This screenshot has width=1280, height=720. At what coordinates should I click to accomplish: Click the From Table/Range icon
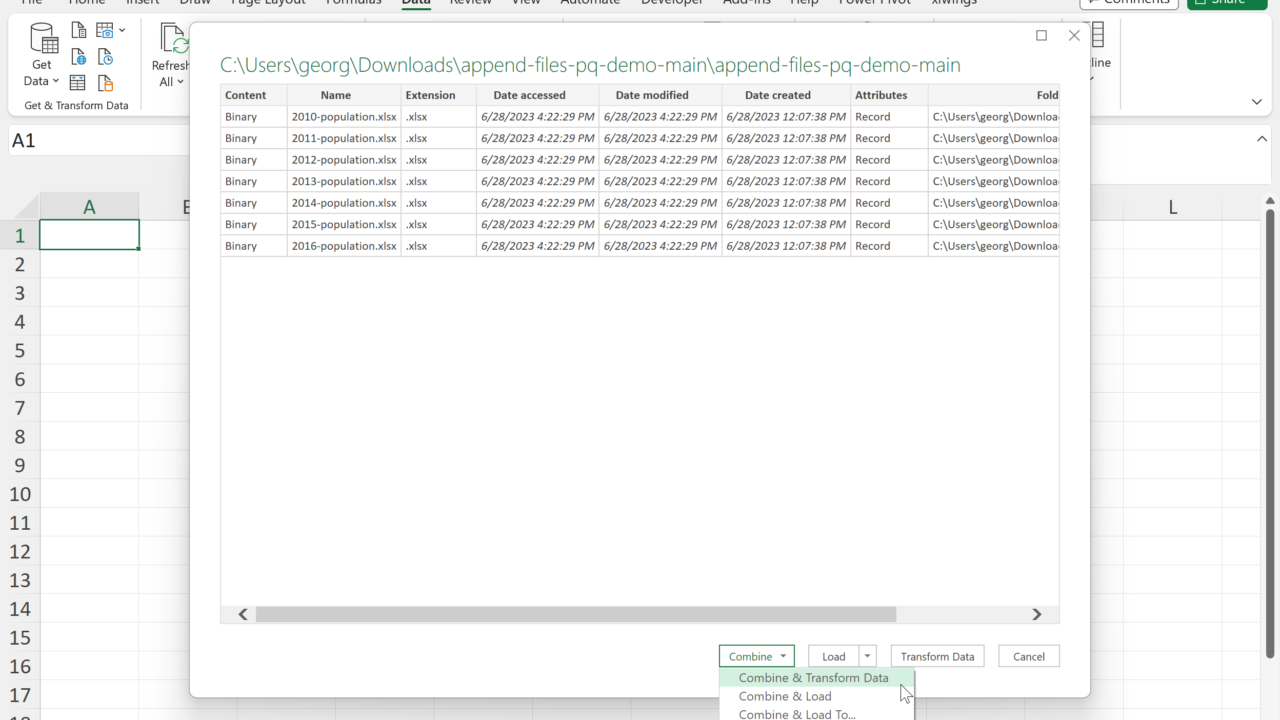tap(78, 83)
